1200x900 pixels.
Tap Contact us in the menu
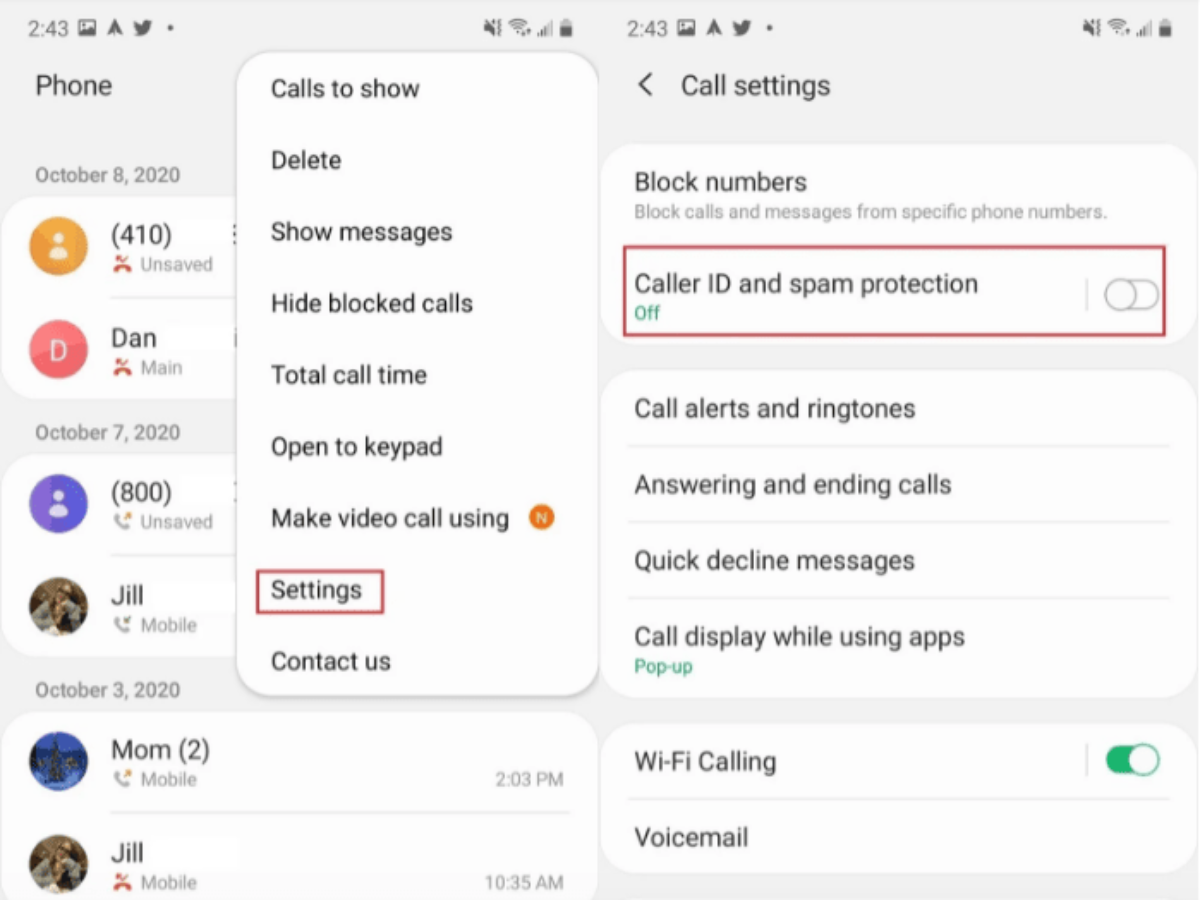(x=331, y=661)
